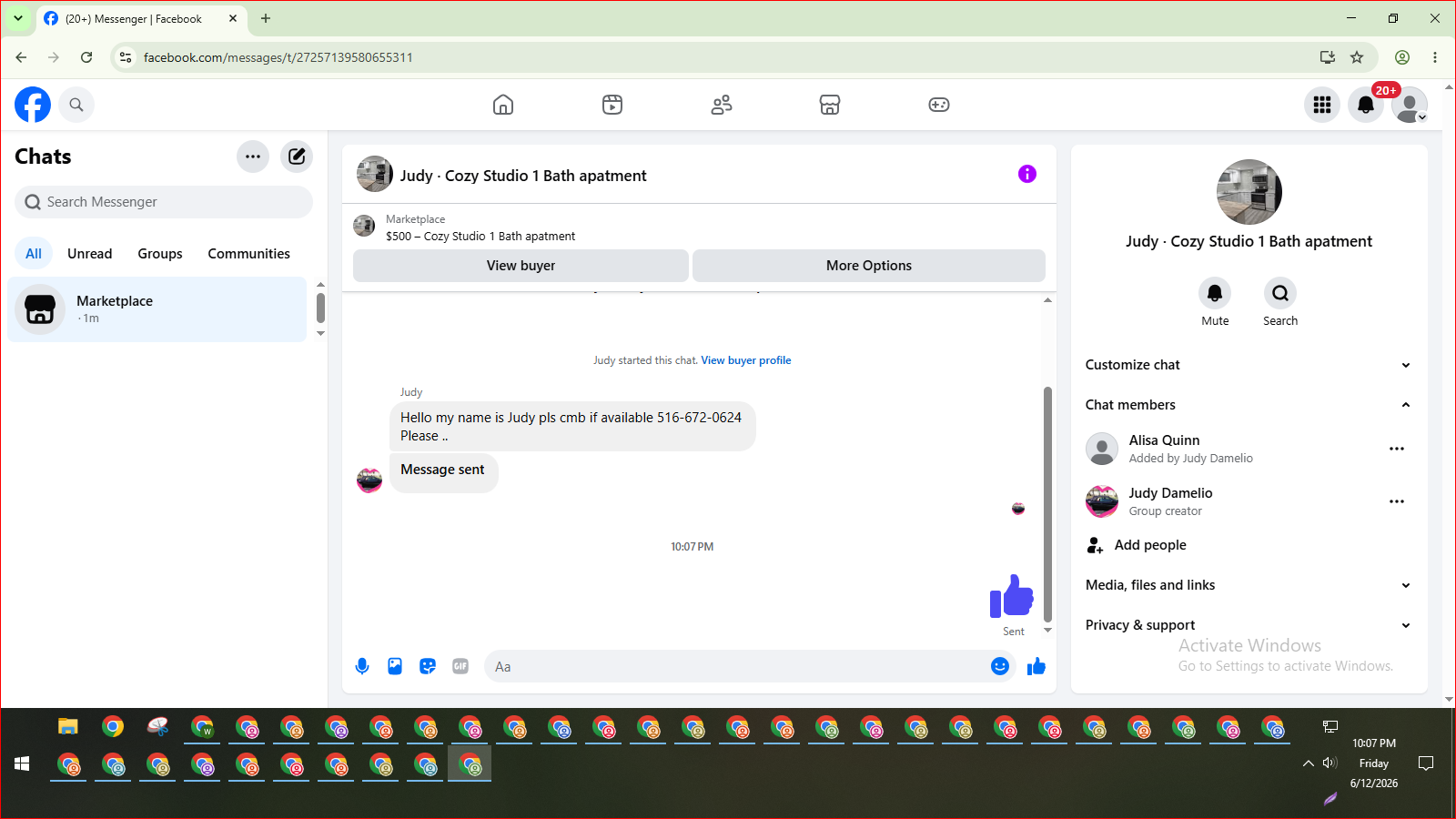
Task: Click the address bar URL
Action: [278, 57]
